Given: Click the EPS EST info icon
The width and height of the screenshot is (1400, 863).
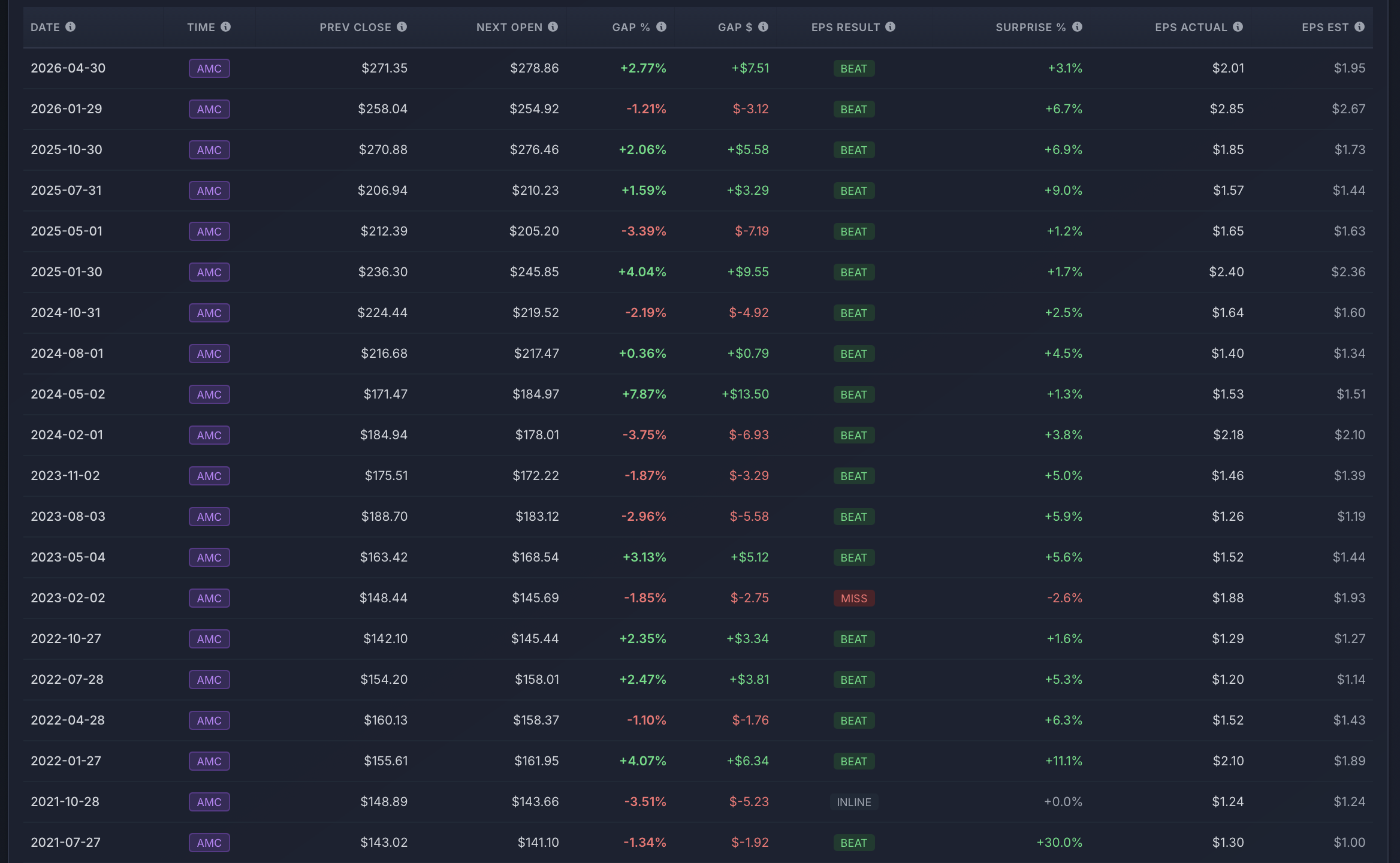Looking at the screenshot, I should point(1359,27).
